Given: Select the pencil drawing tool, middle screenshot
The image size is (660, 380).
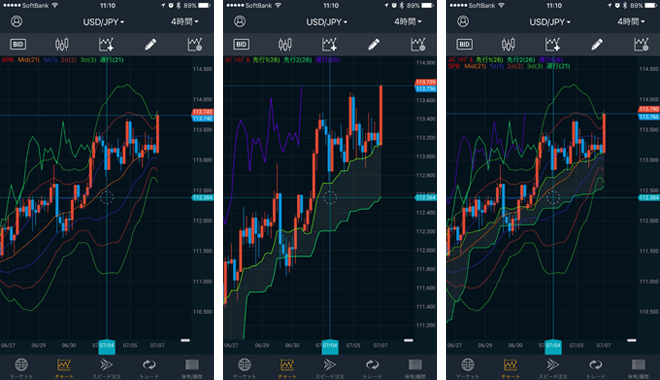Looking at the screenshot, I should (374, 45).
